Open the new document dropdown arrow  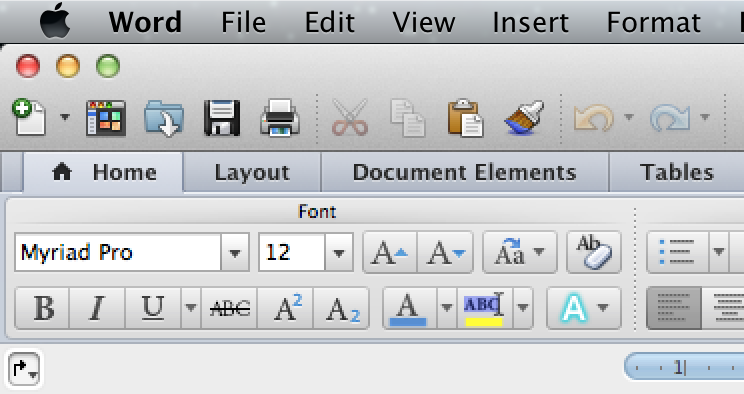point(65,117)
